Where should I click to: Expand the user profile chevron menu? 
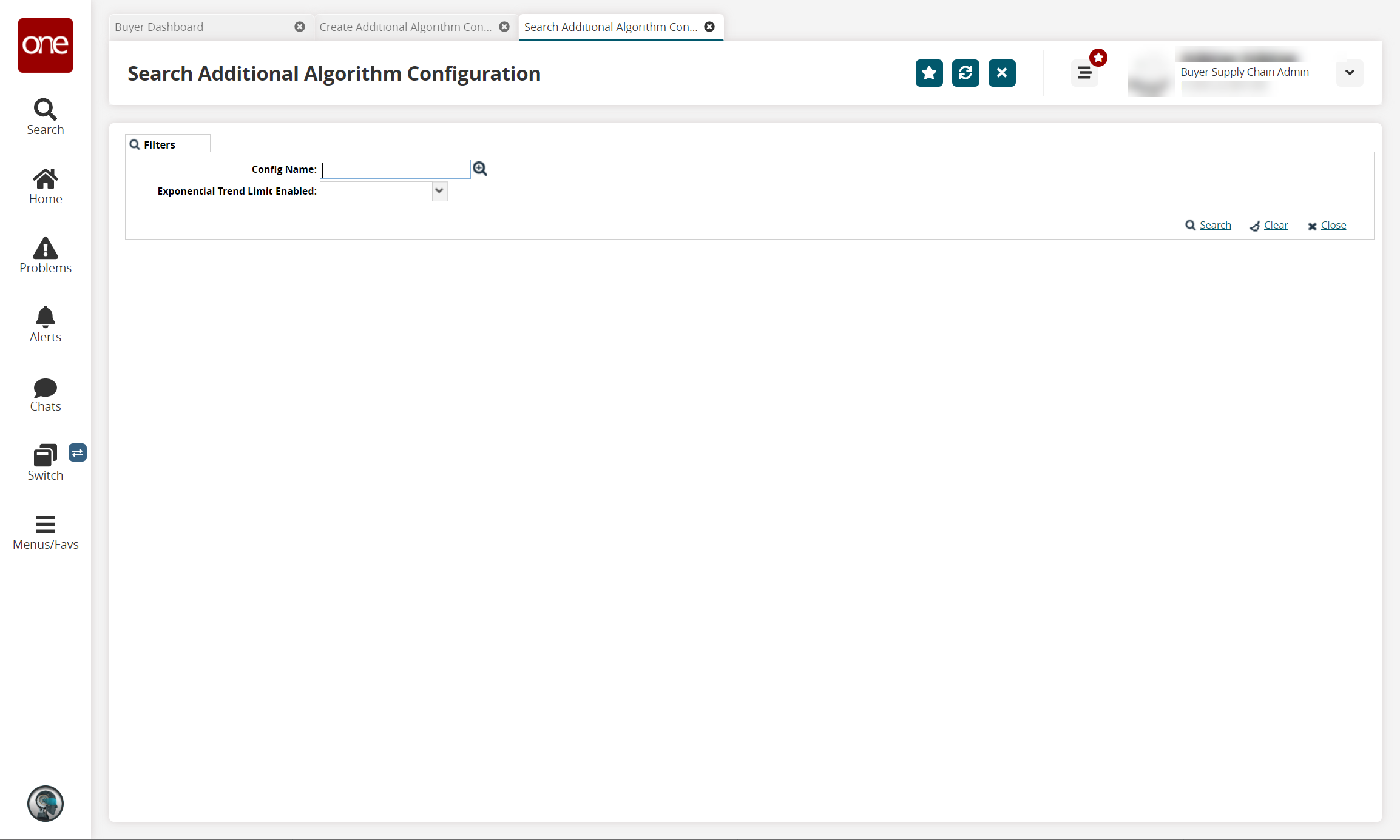pyautogui.click(x=1350, y=73)
